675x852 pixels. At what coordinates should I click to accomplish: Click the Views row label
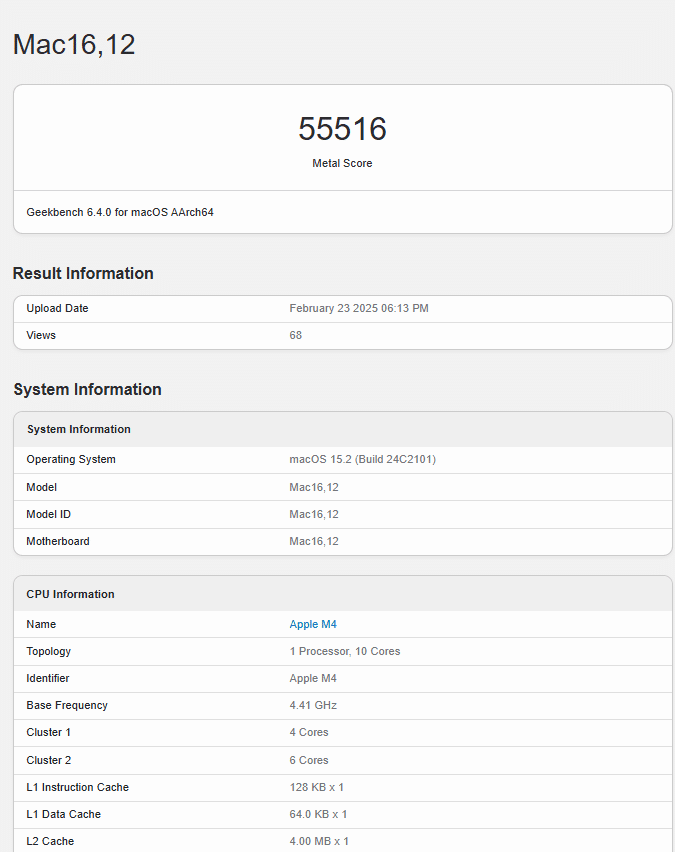[41, 335]
